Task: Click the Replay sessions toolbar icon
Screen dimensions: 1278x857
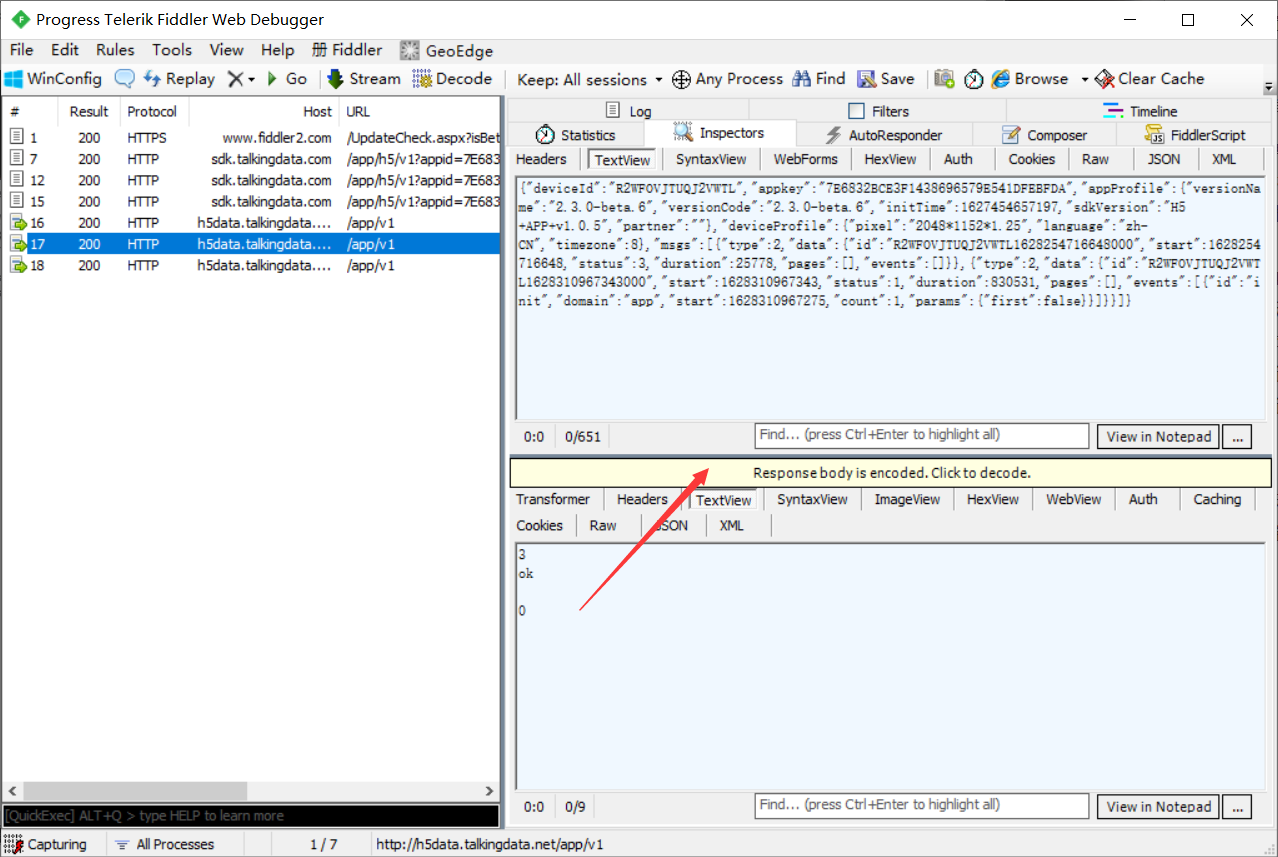Action: [153, 79]
